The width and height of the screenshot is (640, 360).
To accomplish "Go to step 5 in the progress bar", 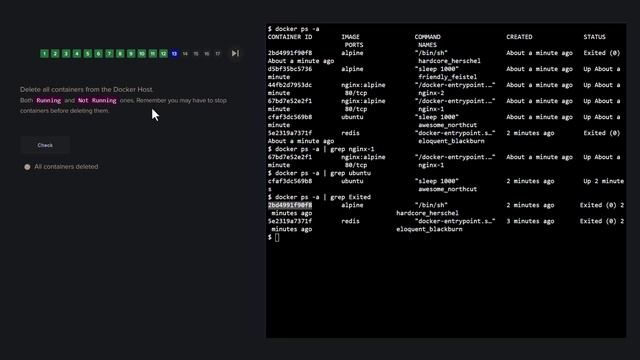I will click(88, 53).
